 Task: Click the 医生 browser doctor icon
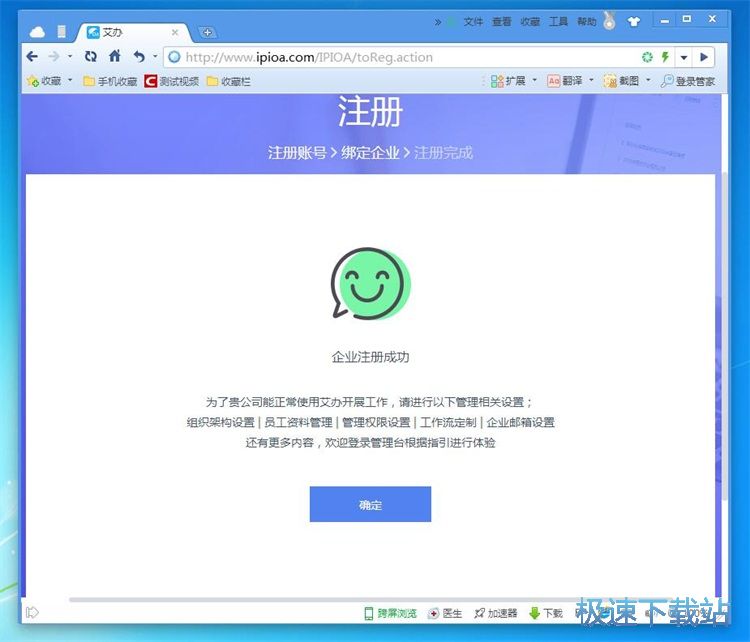444,613
